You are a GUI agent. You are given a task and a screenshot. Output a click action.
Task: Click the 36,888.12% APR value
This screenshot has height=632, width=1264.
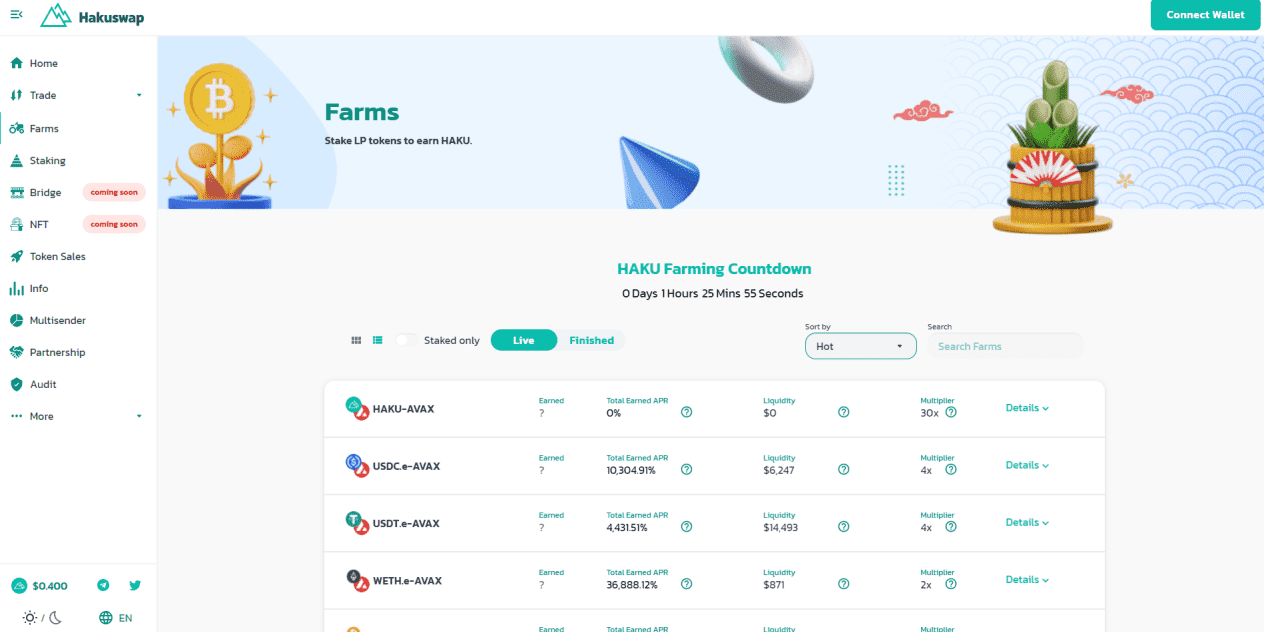tap(632, 585)
